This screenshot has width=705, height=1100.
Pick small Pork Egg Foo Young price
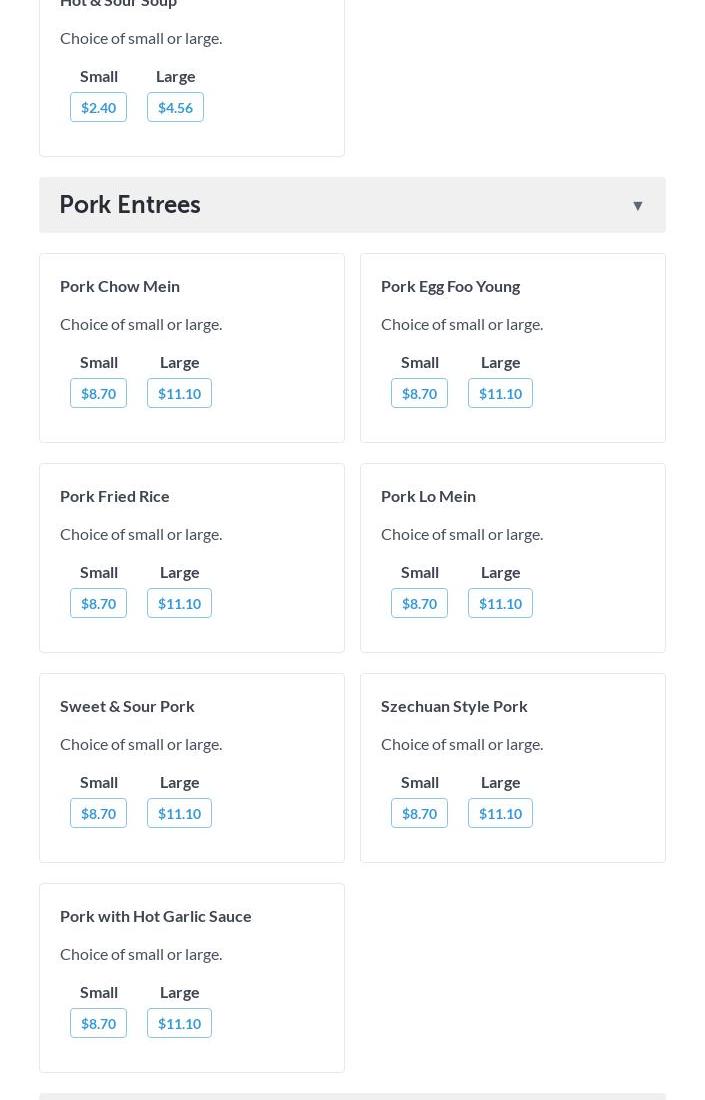click(419, 393)
